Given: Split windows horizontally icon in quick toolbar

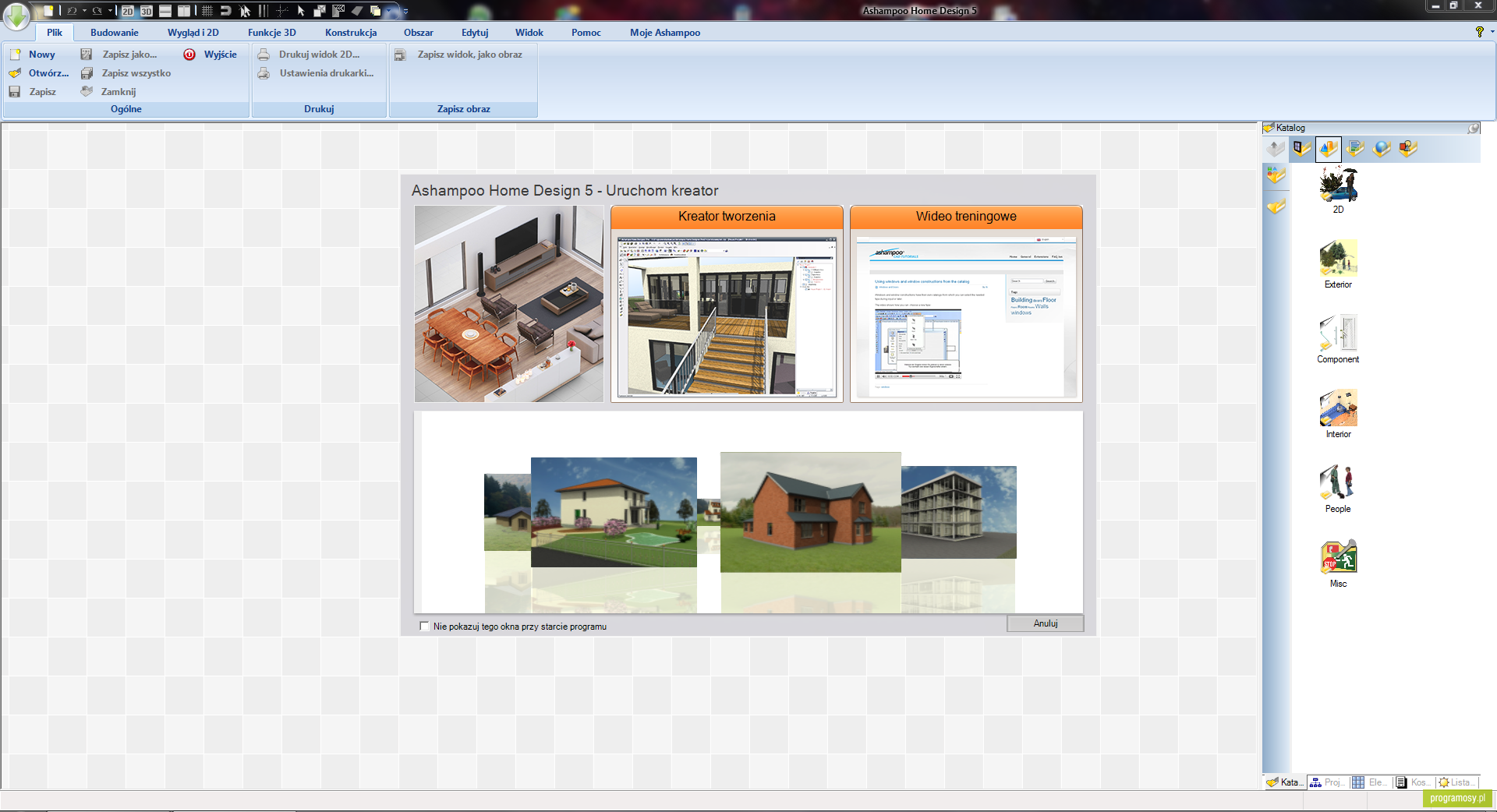Looking at the screenshot, I should tap(165, 11).
